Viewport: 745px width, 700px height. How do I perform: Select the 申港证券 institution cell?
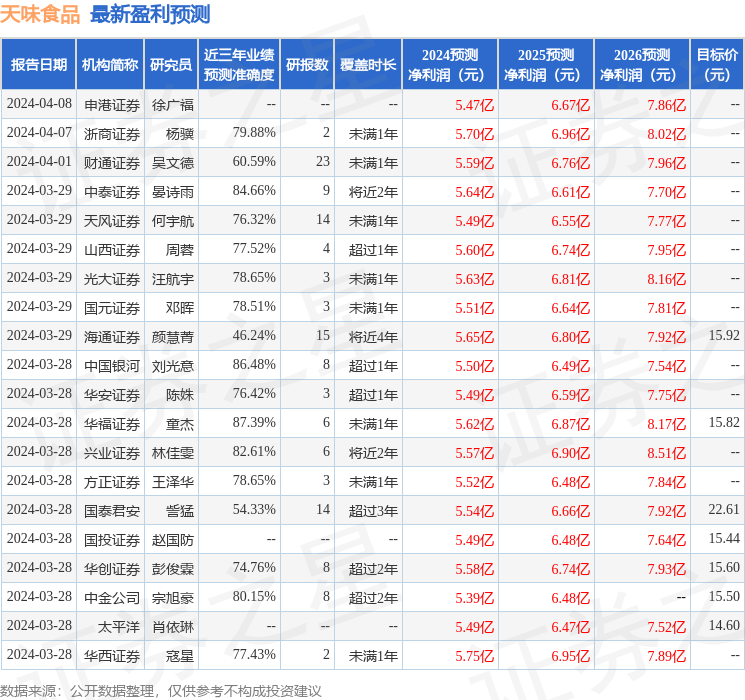point(112,105)
